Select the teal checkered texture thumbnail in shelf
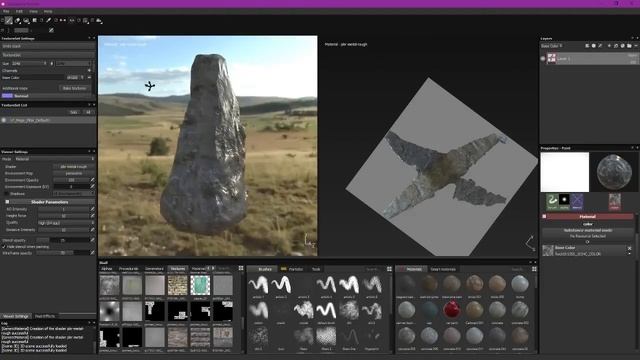Viewport: 640px width, 360px height. point(200,285)
